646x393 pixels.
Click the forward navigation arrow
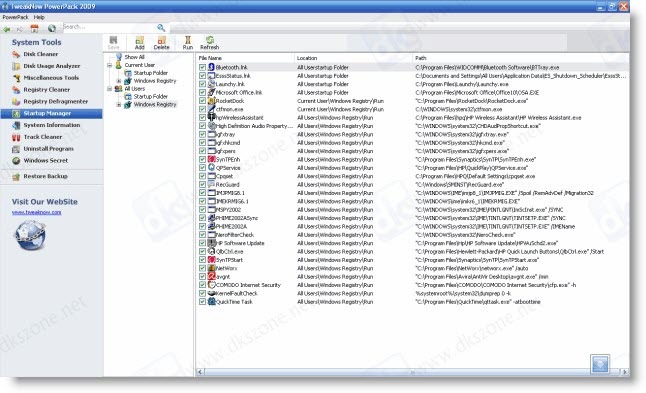[19, 29]
